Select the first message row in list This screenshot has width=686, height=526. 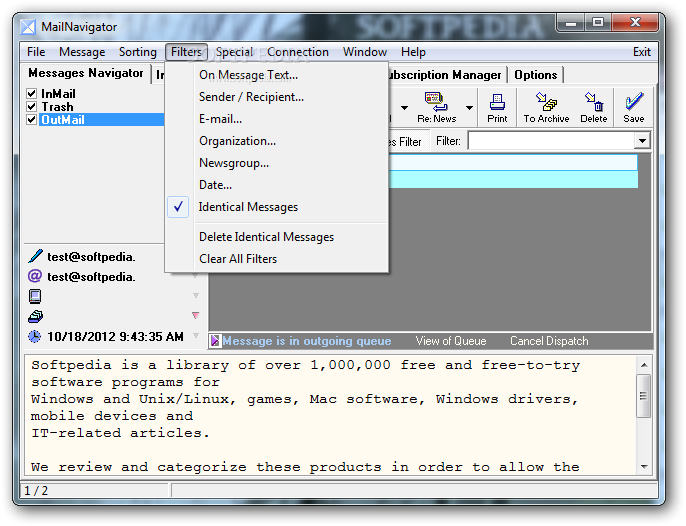point(513,162)
